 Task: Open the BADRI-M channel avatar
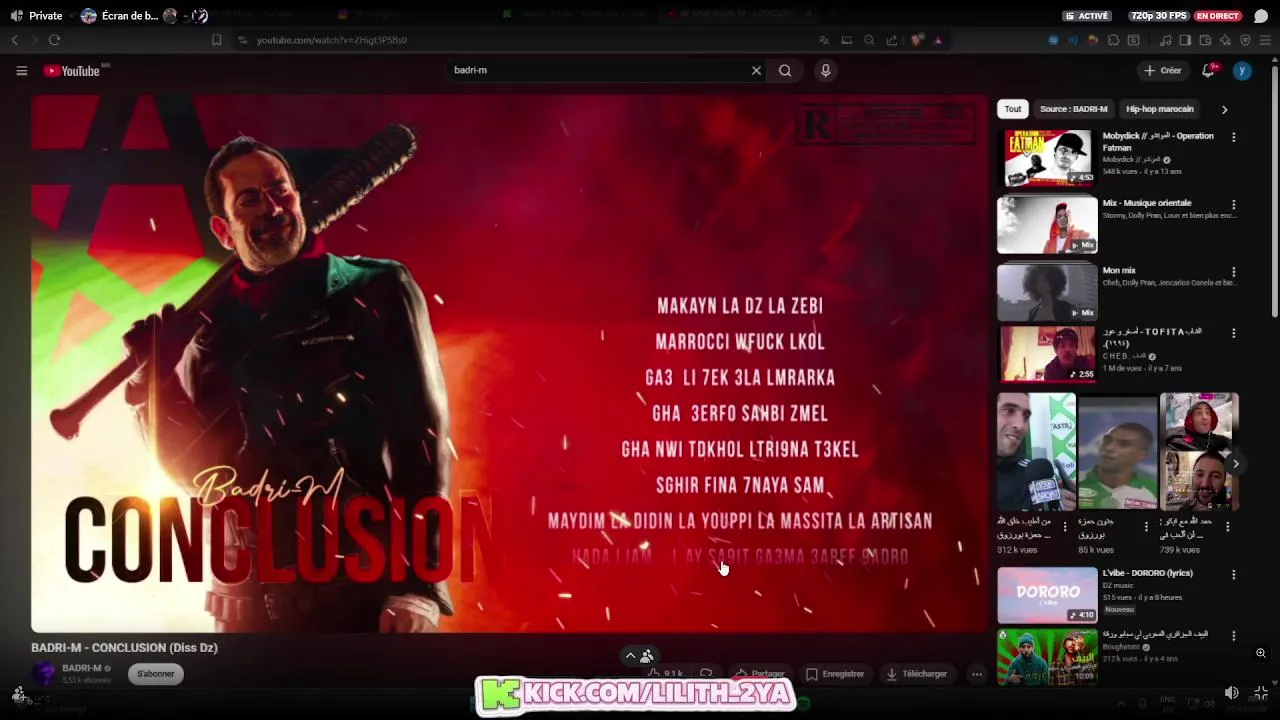[43, 674]
